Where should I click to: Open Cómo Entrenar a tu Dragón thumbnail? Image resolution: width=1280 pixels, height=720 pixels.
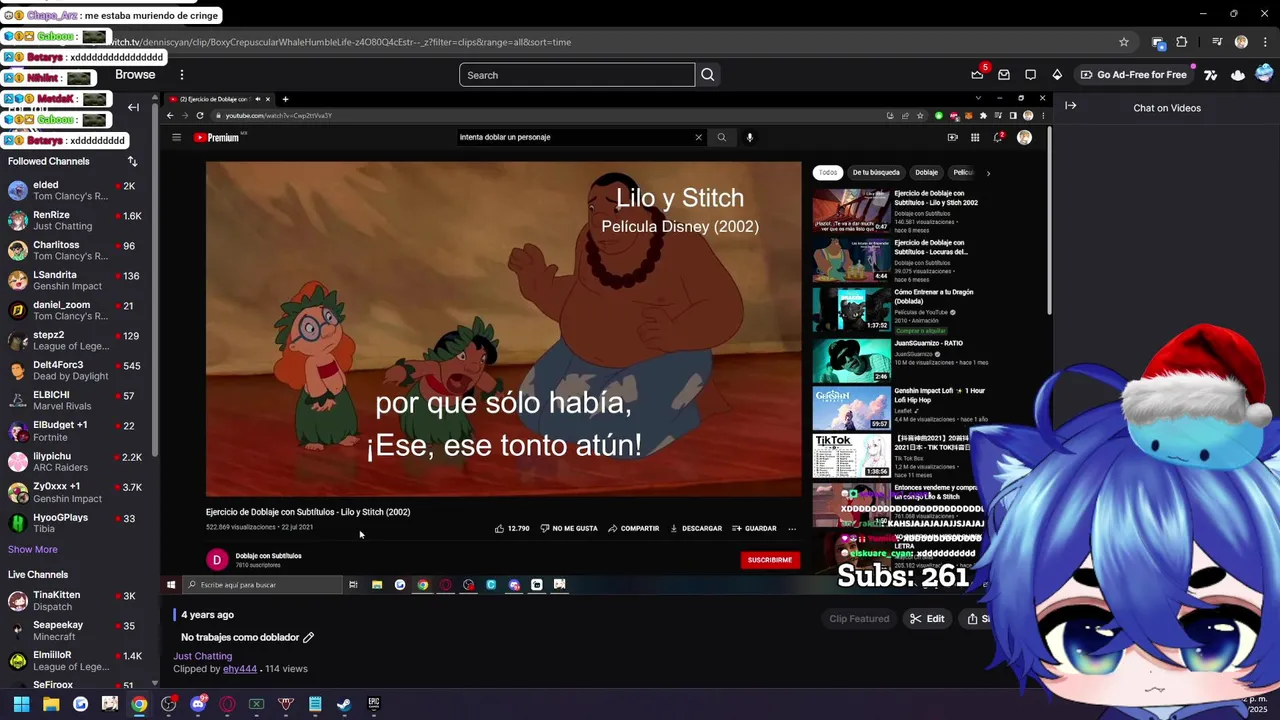point(851,310)
